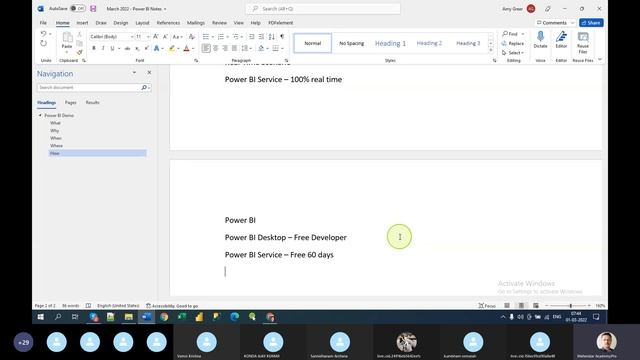640x360 pixels.
Task: Apply the No Spacing style
Action: point(351,43)
